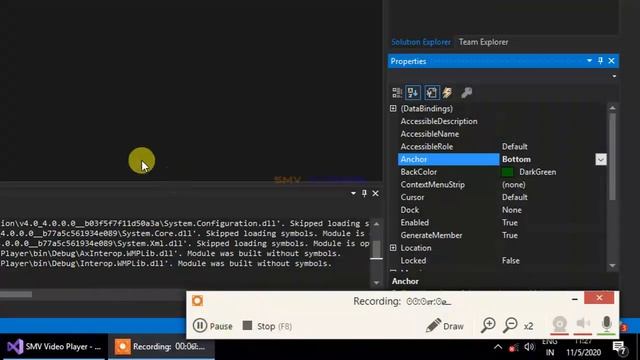Toggle webcam in recorder toolbar
The height and width of the screenshot is (360, 640).
[560, 324]
